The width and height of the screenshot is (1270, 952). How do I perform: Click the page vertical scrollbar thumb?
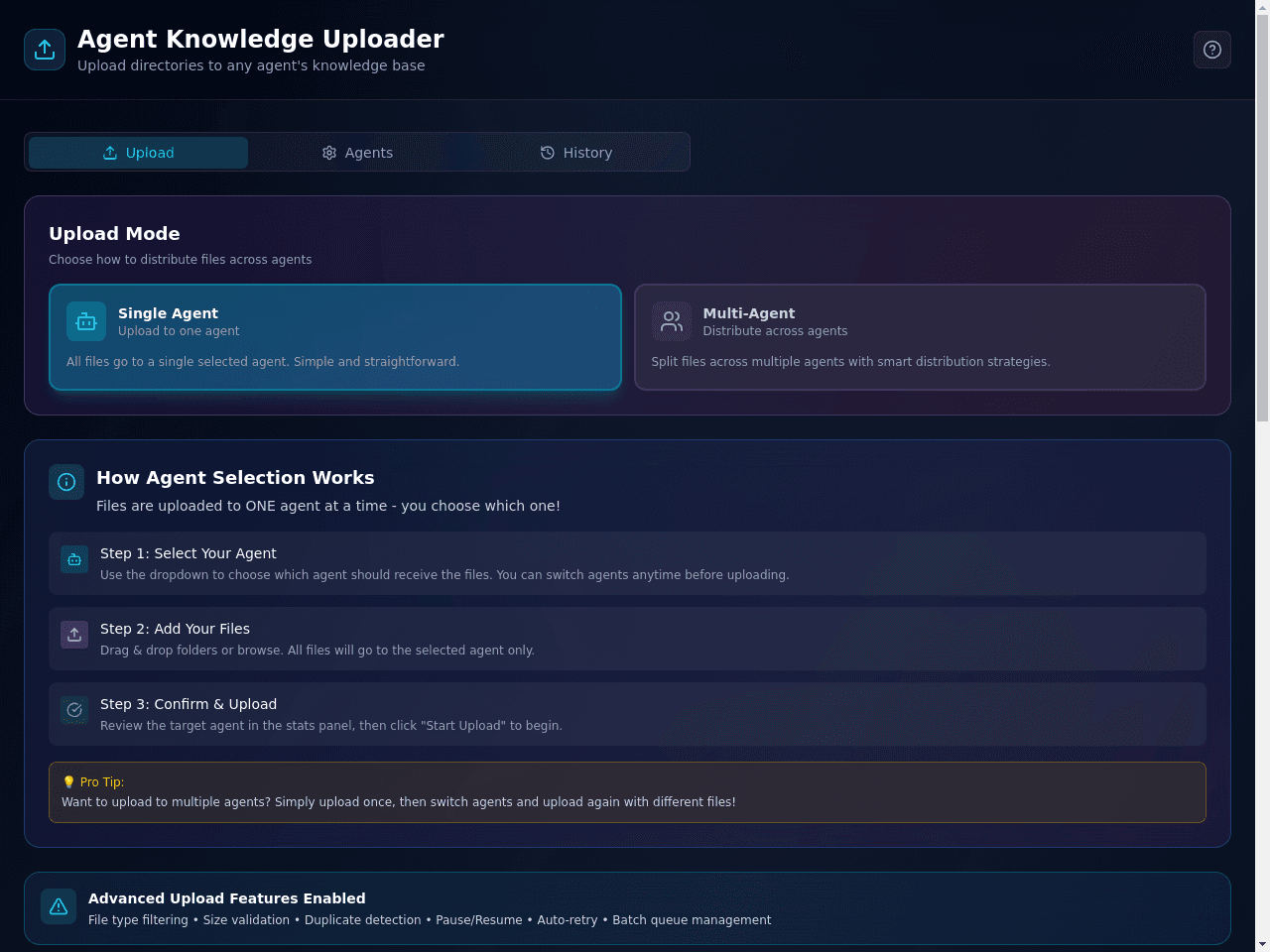click(1262, 218)
